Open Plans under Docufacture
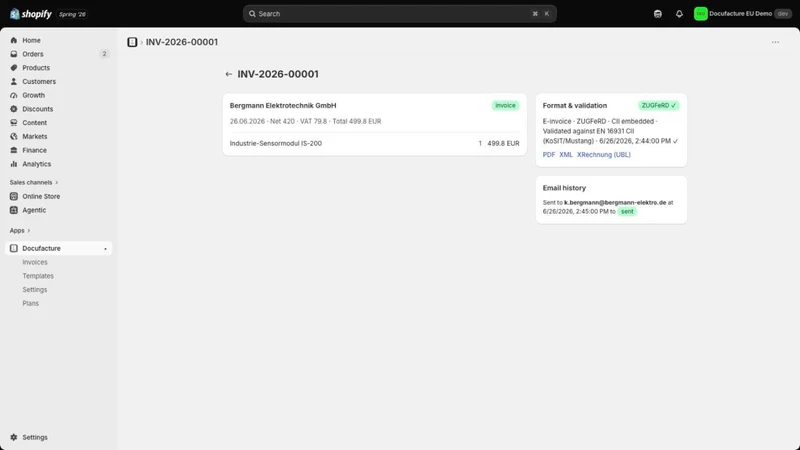Screen dimensions: 800x450 tap(31, 304)
